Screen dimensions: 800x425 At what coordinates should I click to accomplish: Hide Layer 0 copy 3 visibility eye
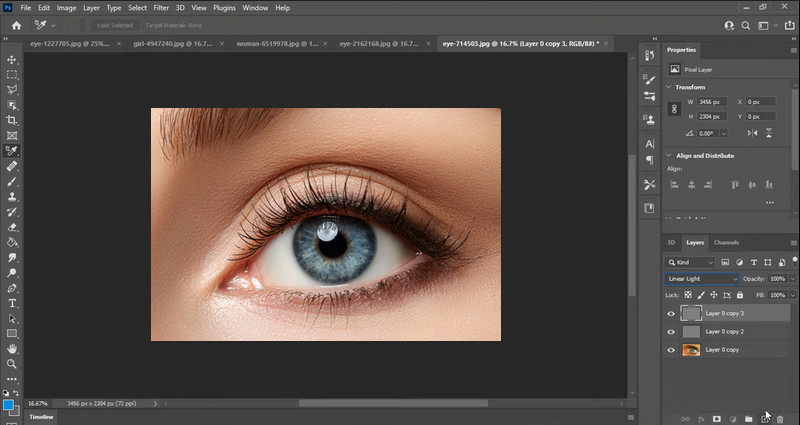click(x=671, y=314)
